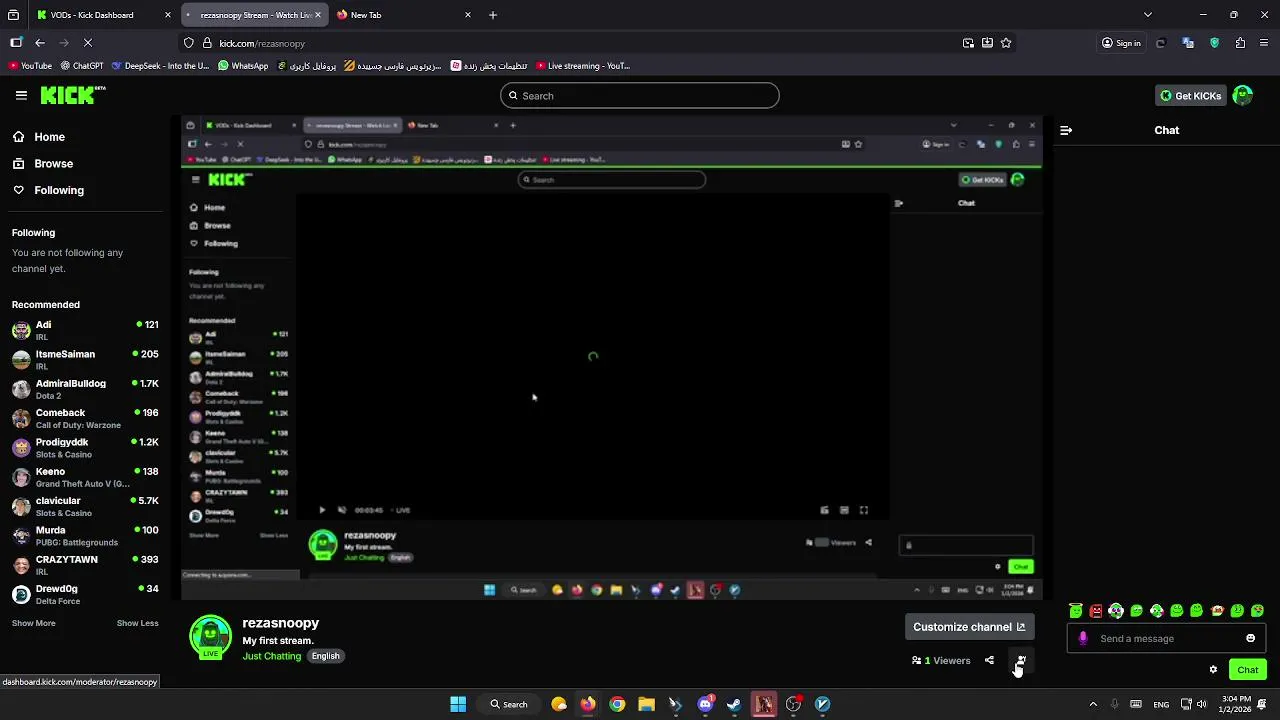1280x720 pixels.
Task: Open recommended channel AdmiralBulldog
Action: 84,389
